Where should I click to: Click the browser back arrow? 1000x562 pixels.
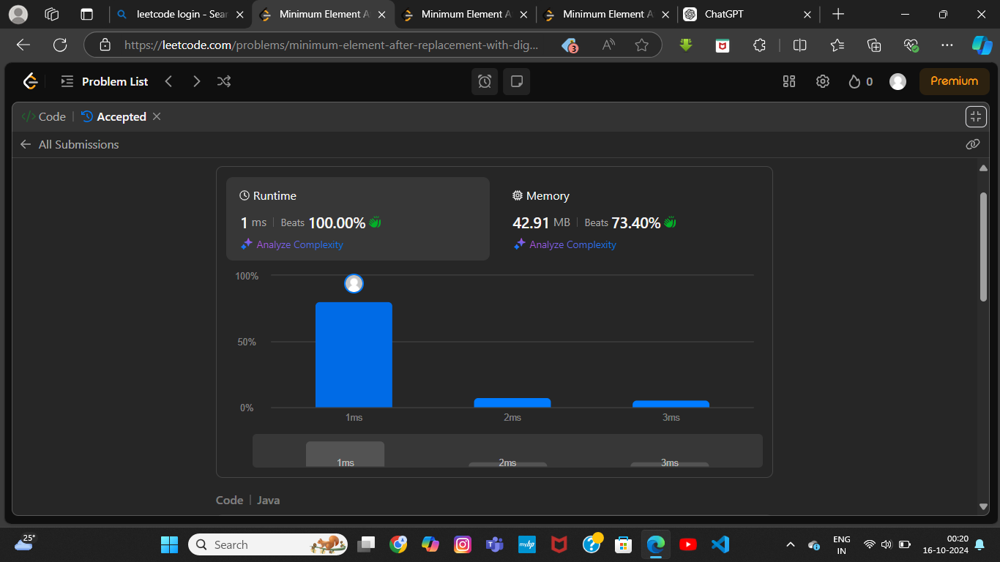(24, 45)
